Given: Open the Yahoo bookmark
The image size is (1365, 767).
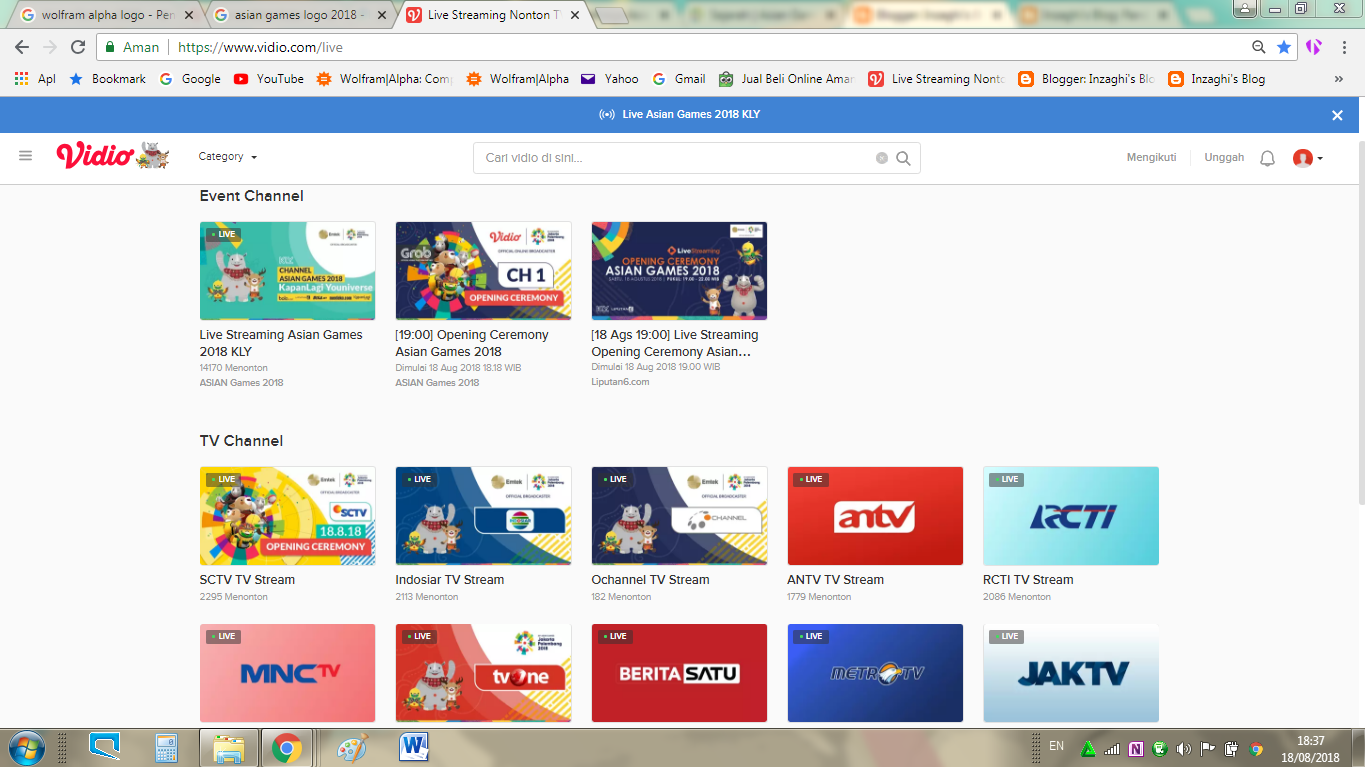Looking at the screenshot, I should tap(609, 79).
